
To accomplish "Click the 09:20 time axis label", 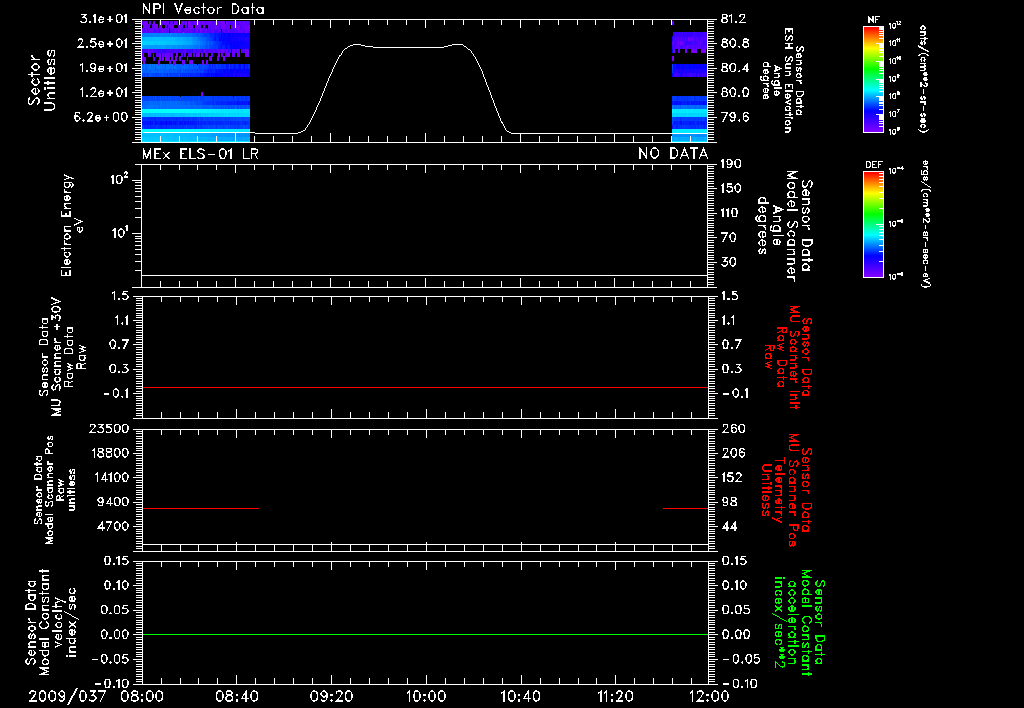I will [331, 696].
